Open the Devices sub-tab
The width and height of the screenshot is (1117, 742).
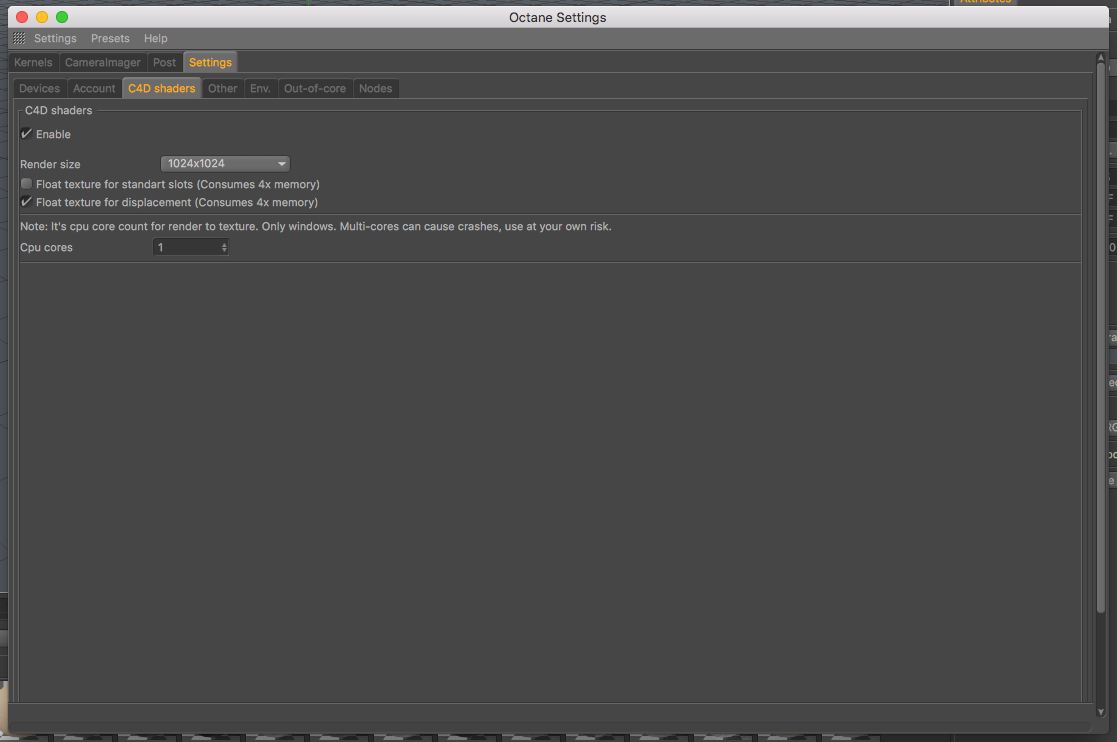pos(40,88)
